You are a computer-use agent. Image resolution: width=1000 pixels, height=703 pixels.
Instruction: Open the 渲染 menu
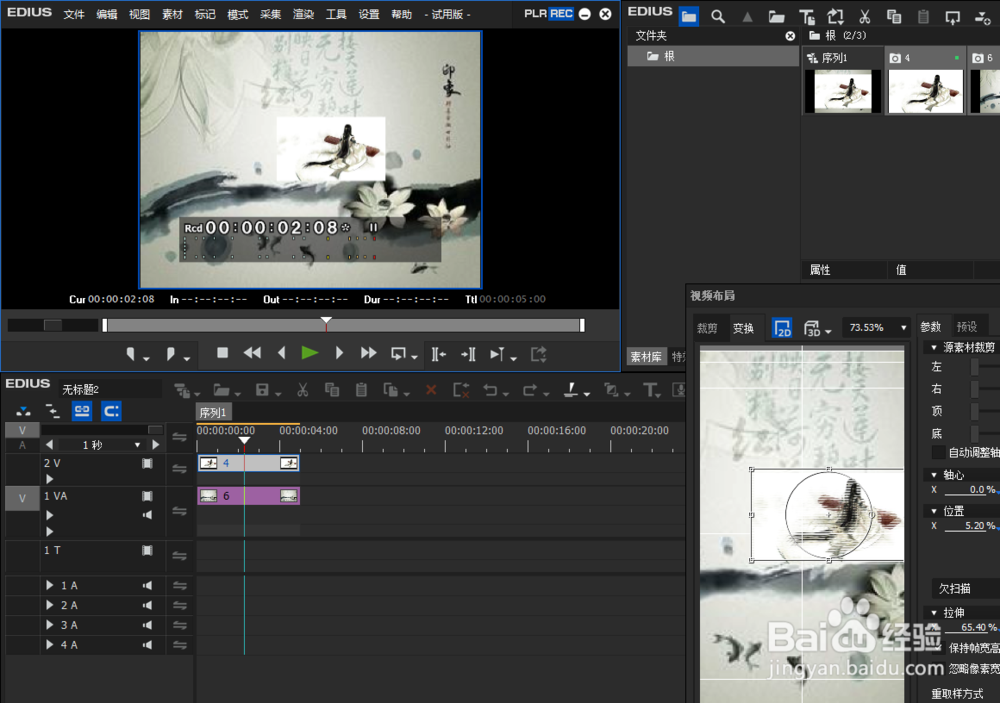pyautogui.click(x=303, y=15)
